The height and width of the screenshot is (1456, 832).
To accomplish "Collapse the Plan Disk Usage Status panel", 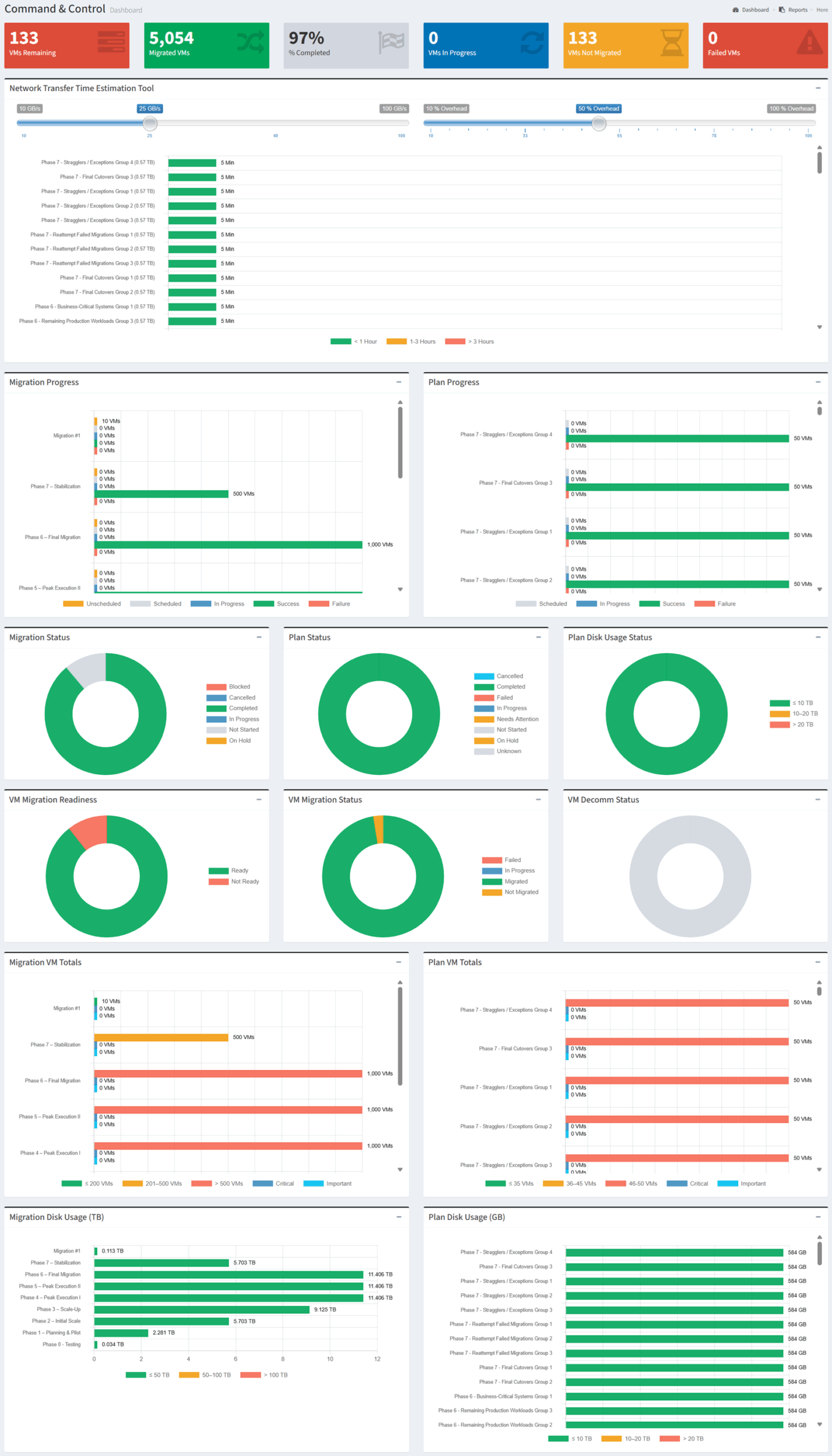I will (818, 637).
